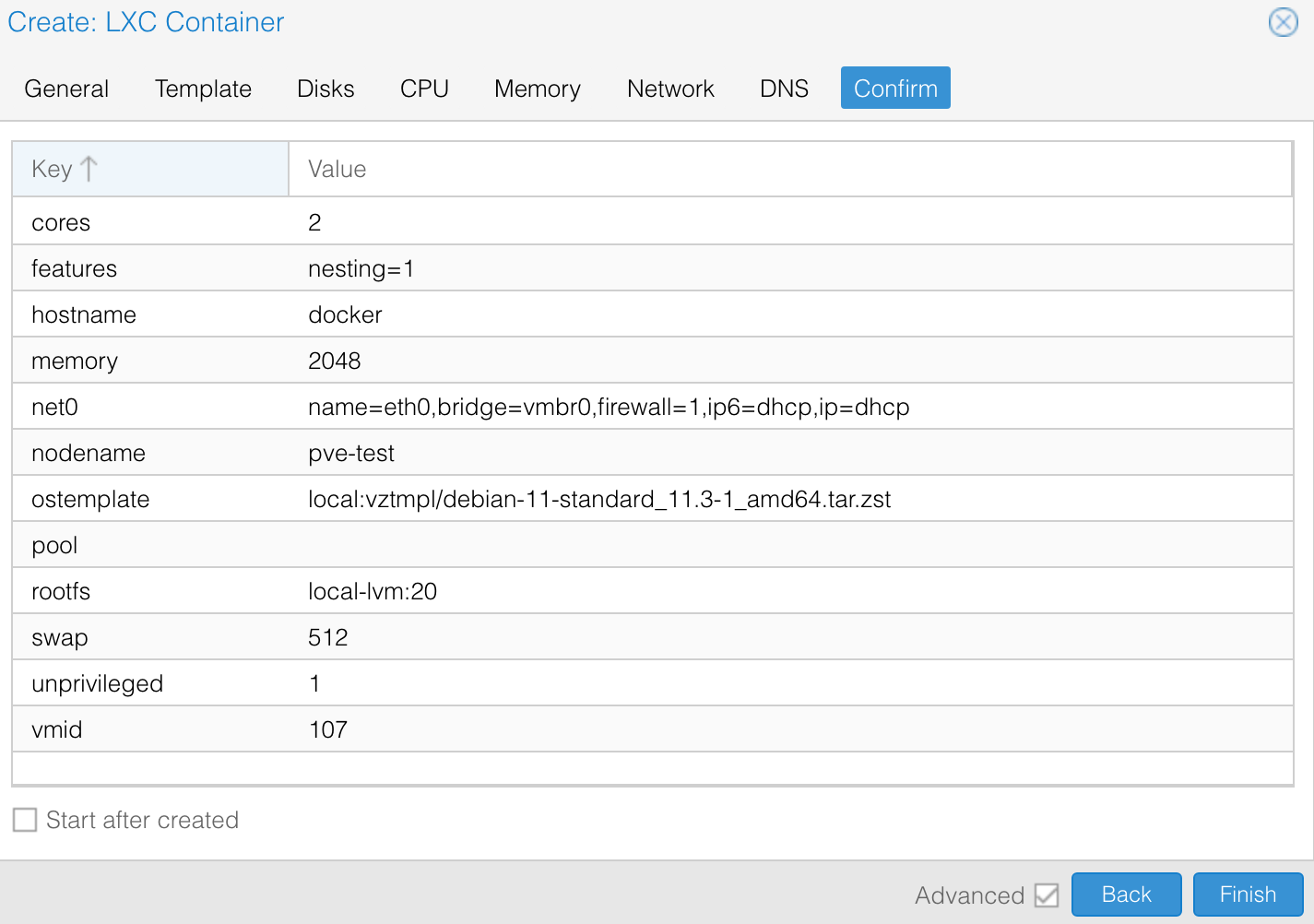Select the rootfs row showing local-lvm:20
Image resolution: width=1314 pixels, height=924 pixels.
[369, 590]
